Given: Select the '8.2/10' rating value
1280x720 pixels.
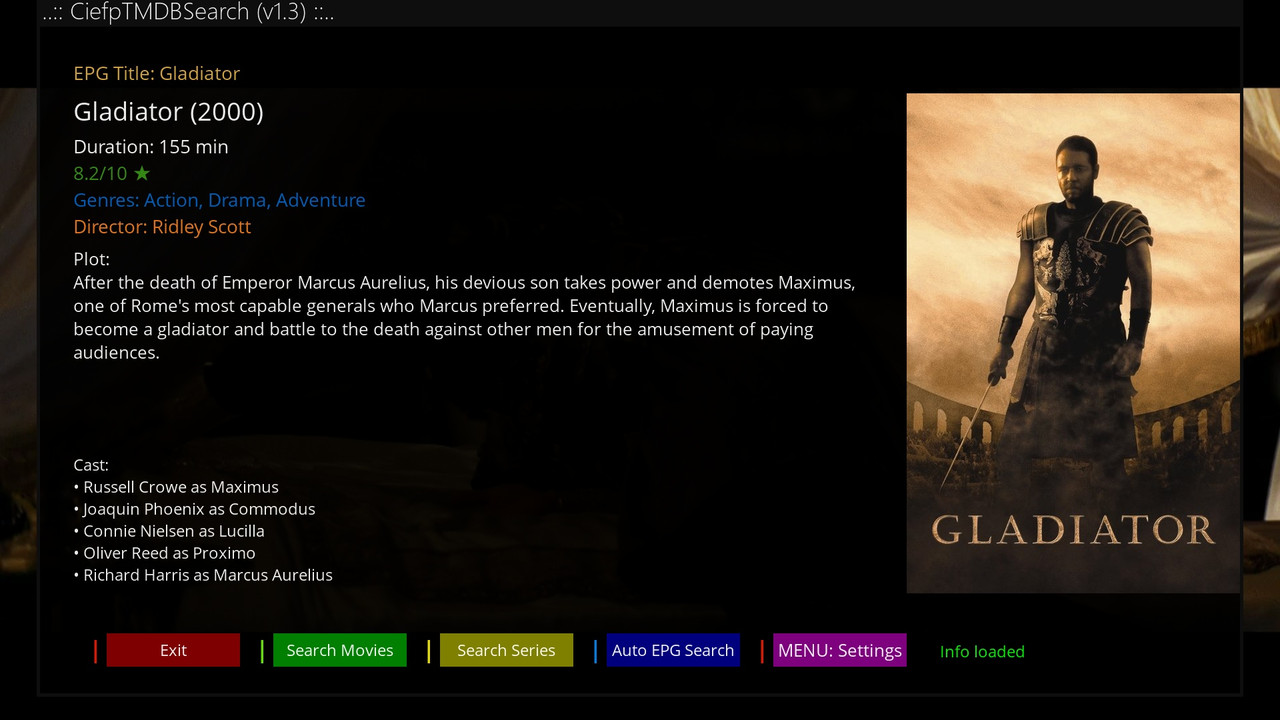Looking at the screenshot, I should [x=101, y=173].
